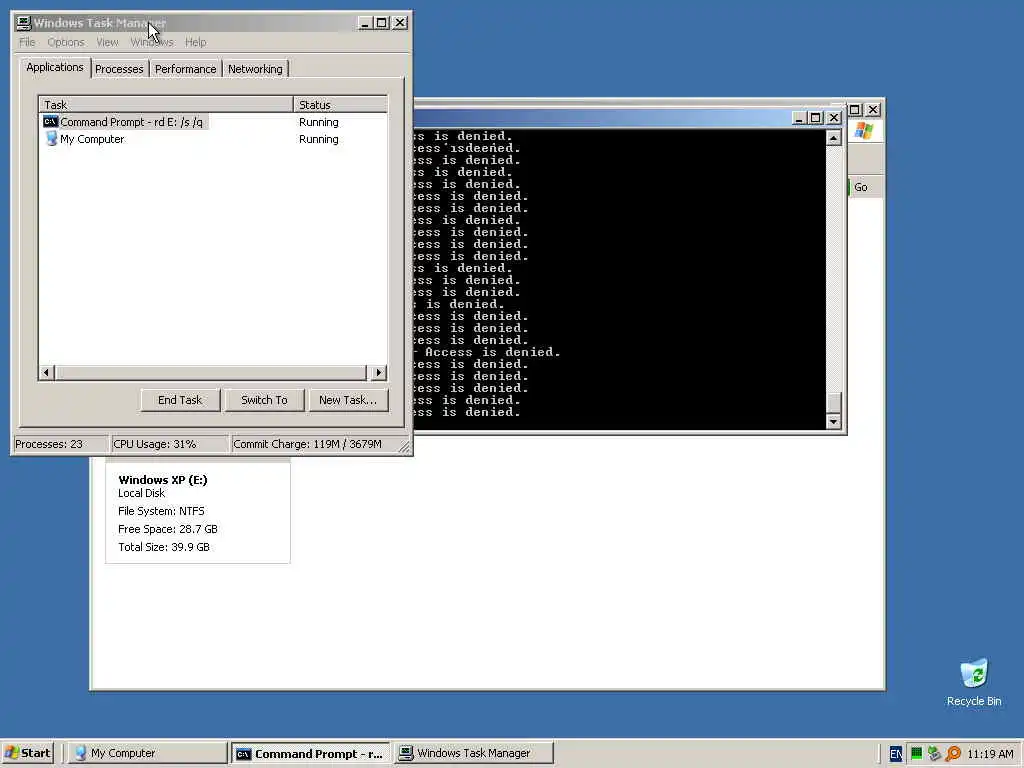Open the File menu in Task Manager
Image resolution: width=1024 pixels, height=768 pixels.
pos(27,42)
